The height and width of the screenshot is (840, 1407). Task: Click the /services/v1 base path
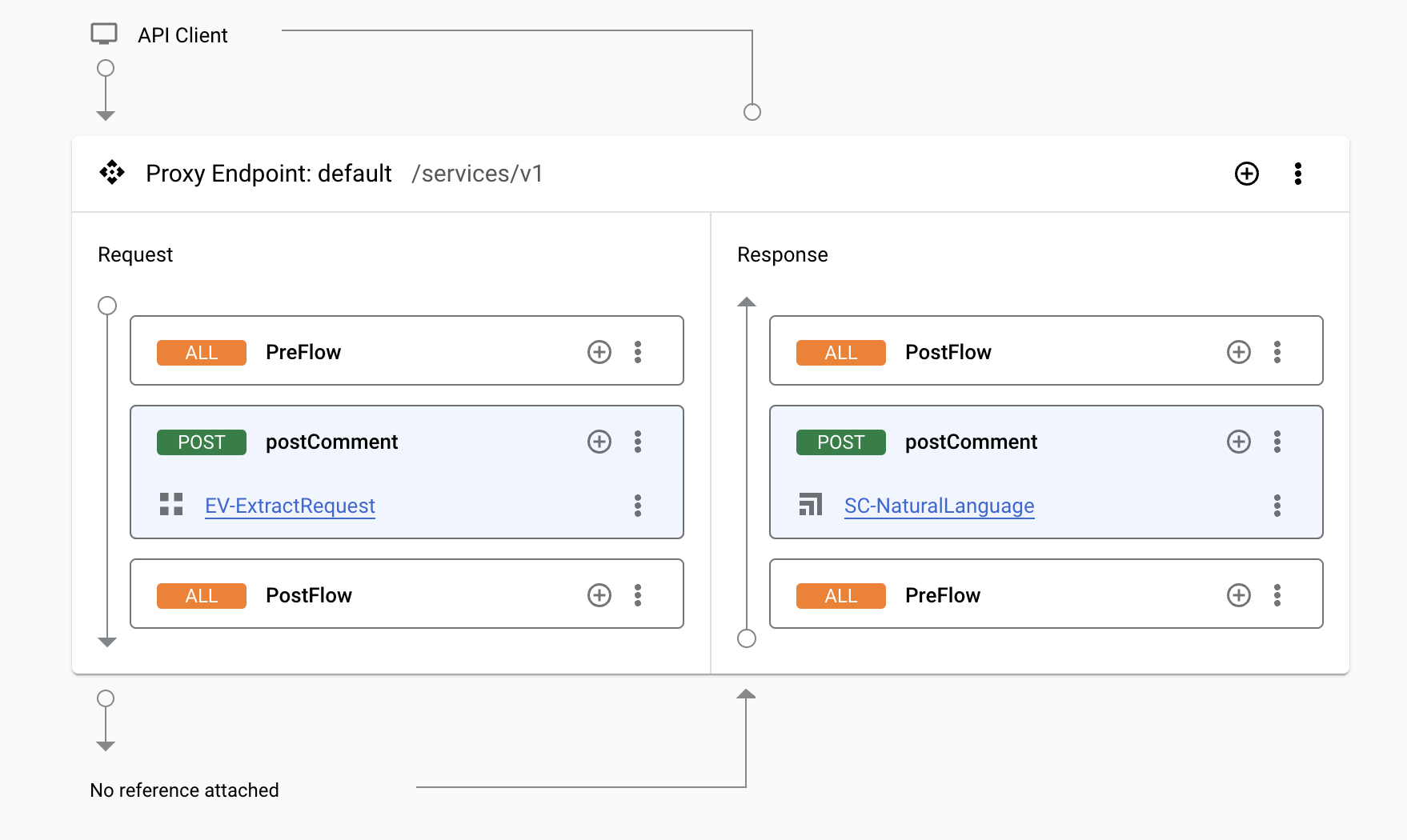(x=477, y=174)
